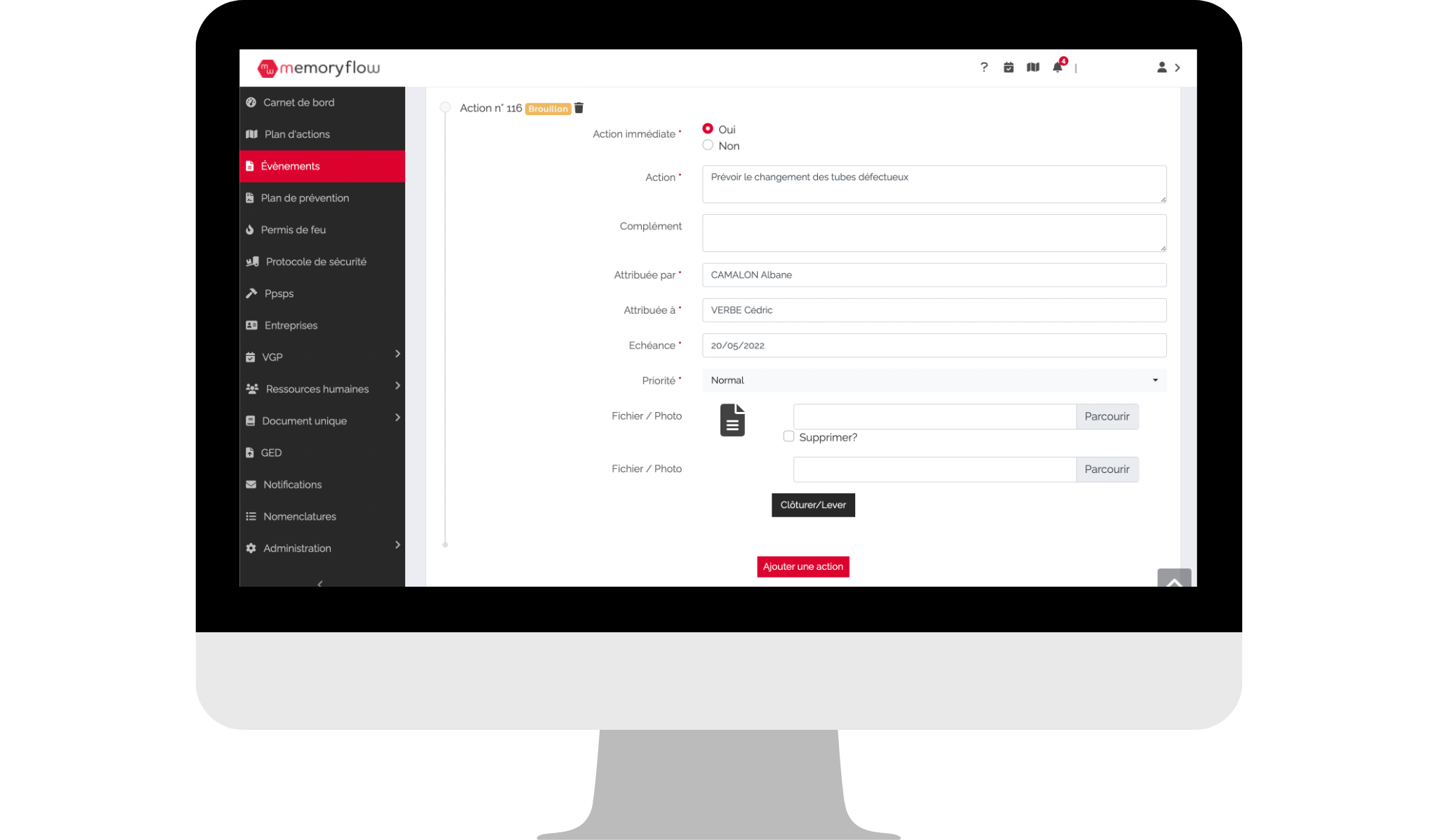Click the Plan de prévention icon
This screenshot has width=1438, height=840.
tap(252, 197)
